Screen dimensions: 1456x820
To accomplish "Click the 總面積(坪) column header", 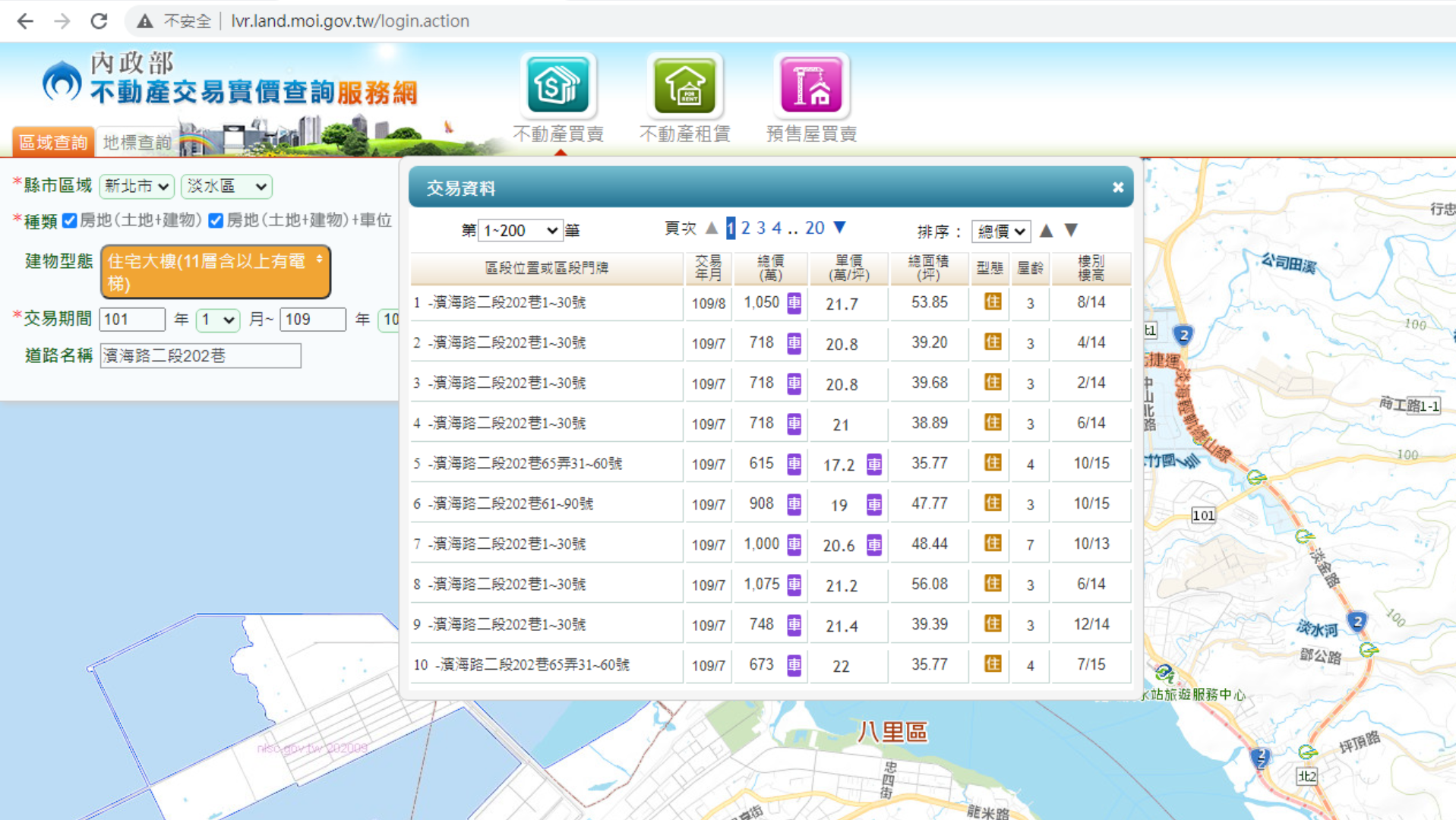I will coord(929,268).
